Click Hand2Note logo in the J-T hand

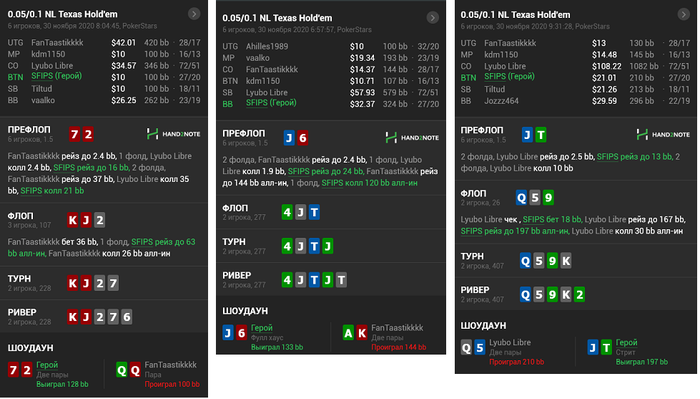(x=663, y=134)
